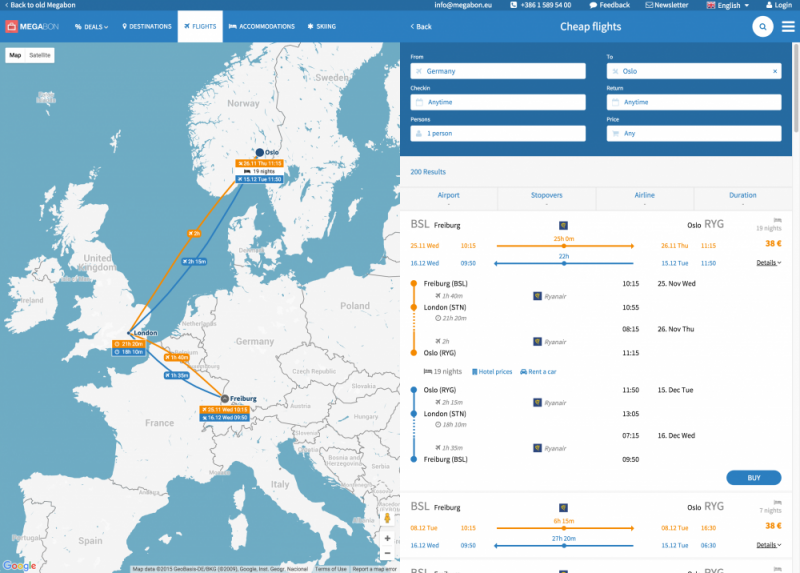Image resolution: width=800 pixels, height=573 pixels.
Task: Open the Price filter showing Any
Action: click(x=694, y=134)
